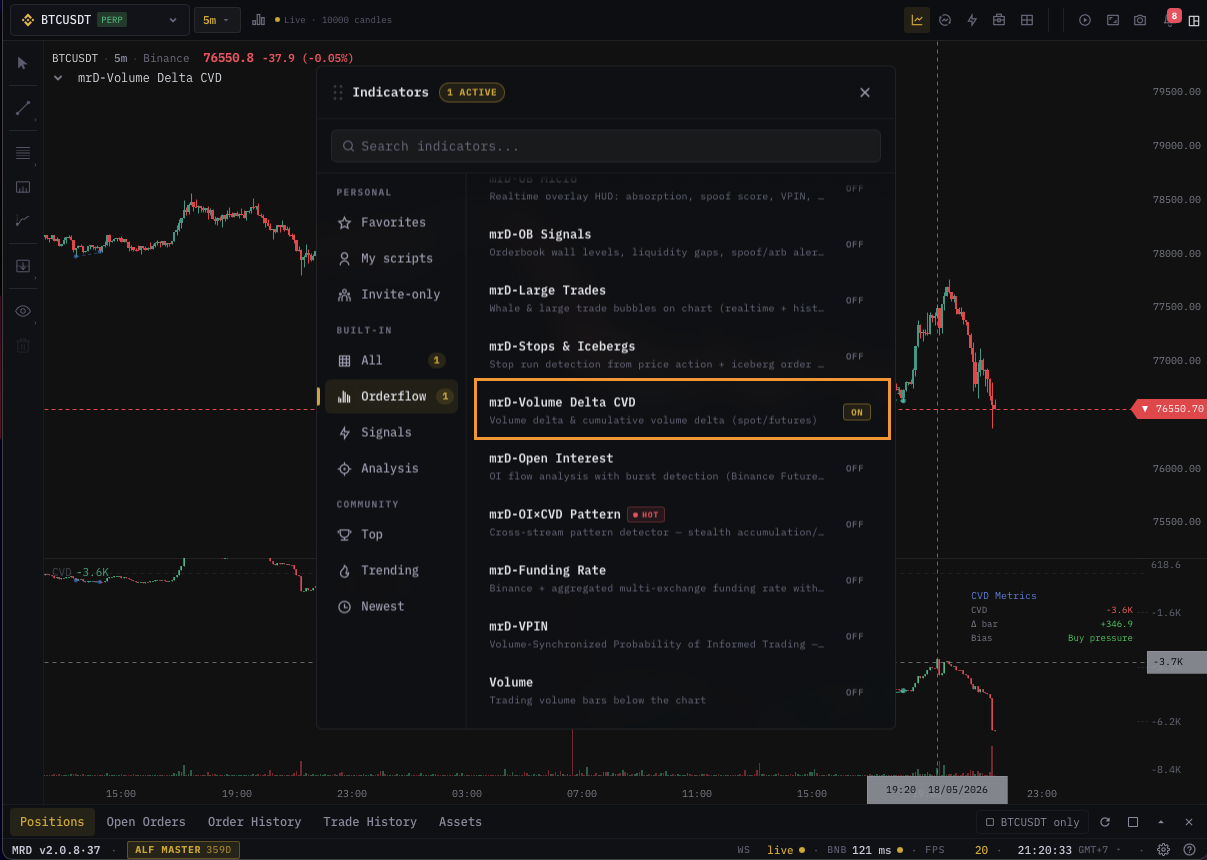Select the Orderflow category

tap(392, 396)
